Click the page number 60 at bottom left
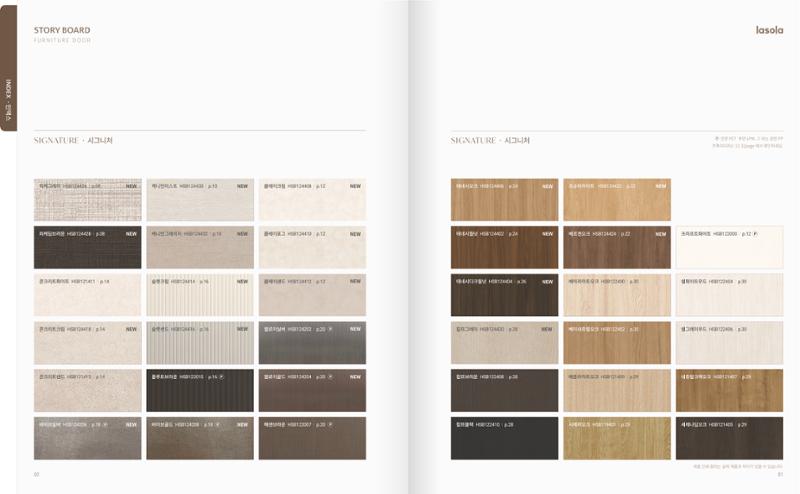This screenshot has width=800, height=494. pos(36,474)
